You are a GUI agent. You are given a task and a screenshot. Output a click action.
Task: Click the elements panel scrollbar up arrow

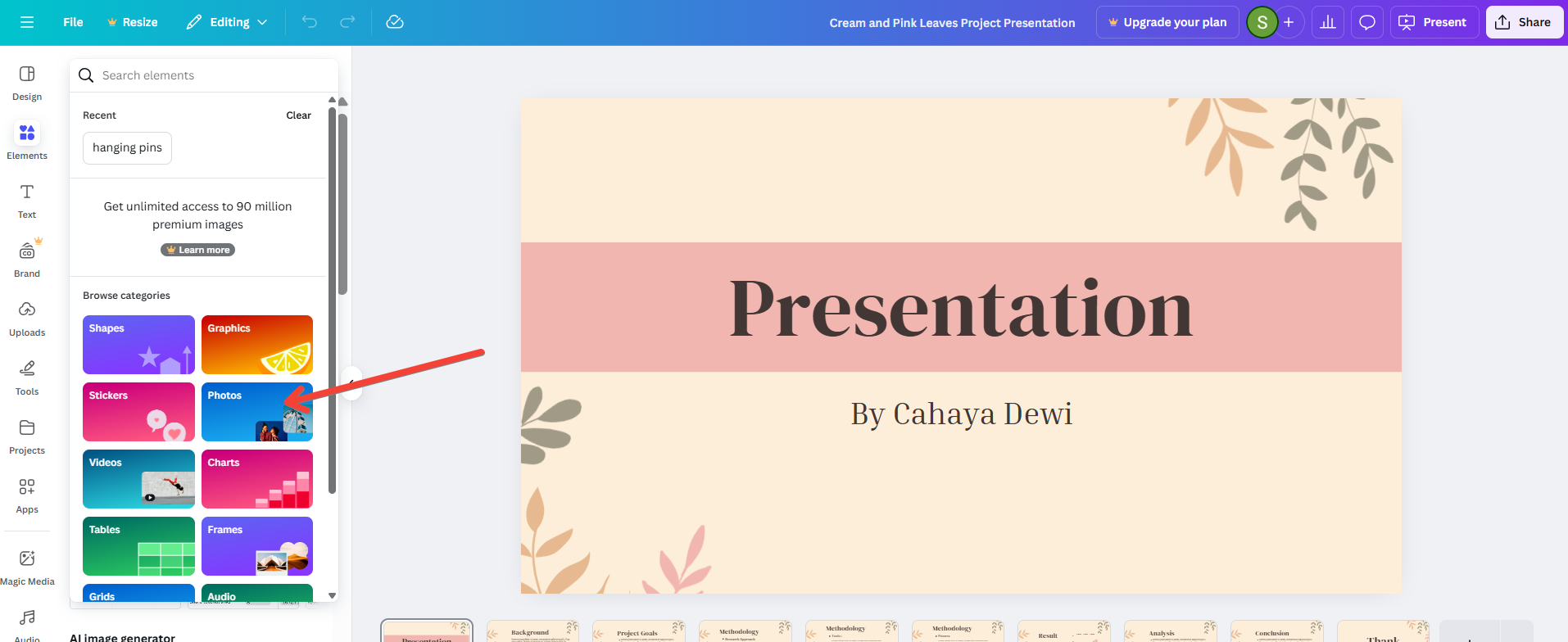tap(332, 100)
